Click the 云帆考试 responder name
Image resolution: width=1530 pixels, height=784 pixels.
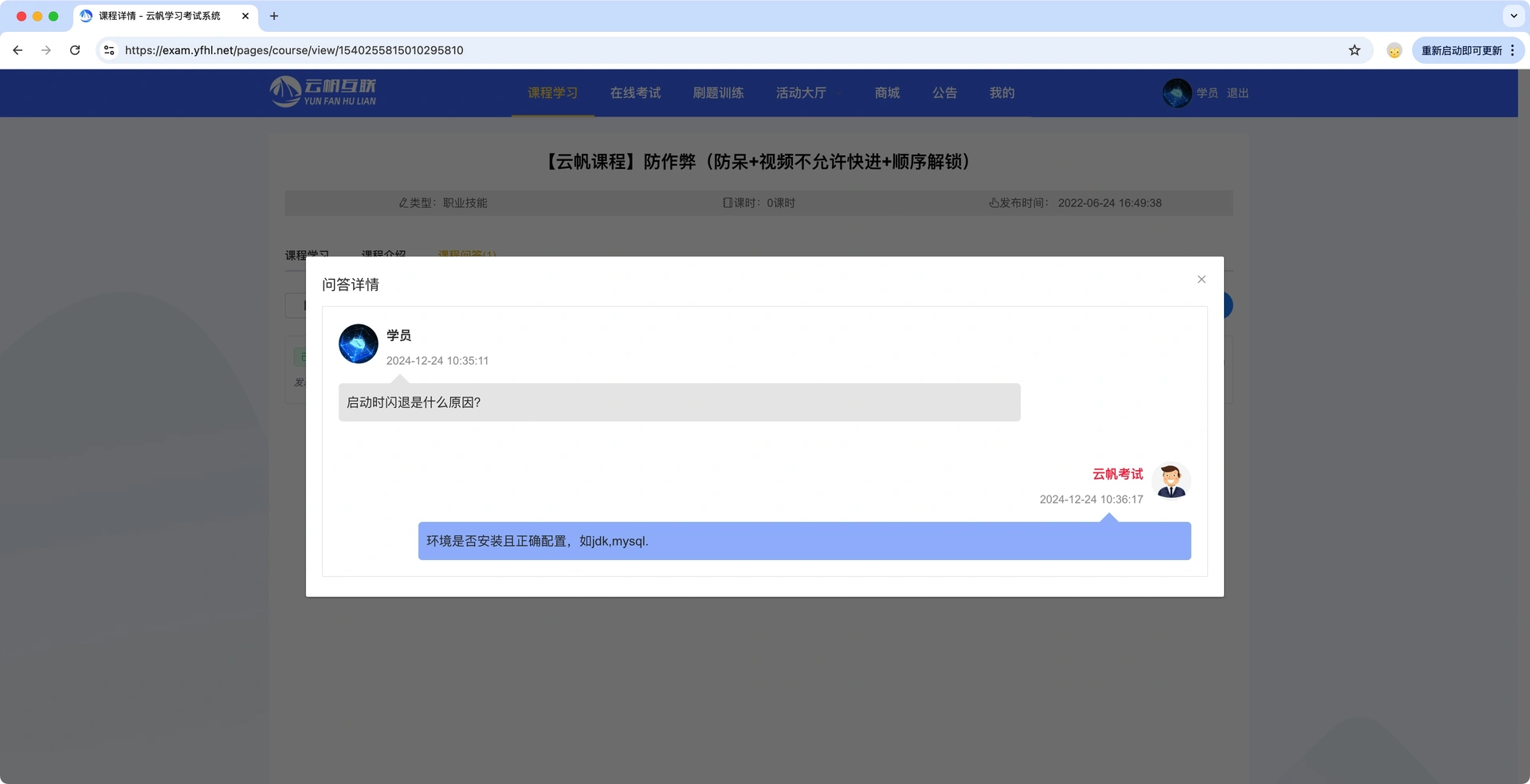(1117, 474)
